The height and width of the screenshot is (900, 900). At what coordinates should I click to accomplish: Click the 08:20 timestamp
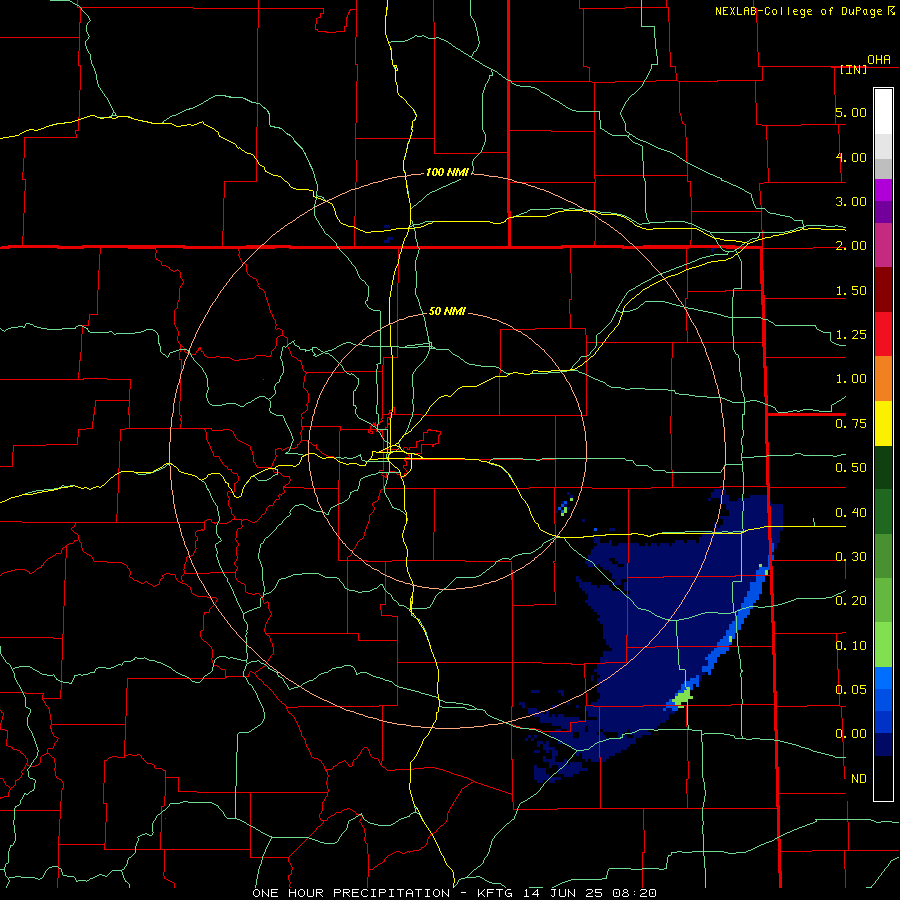(634, 893)
